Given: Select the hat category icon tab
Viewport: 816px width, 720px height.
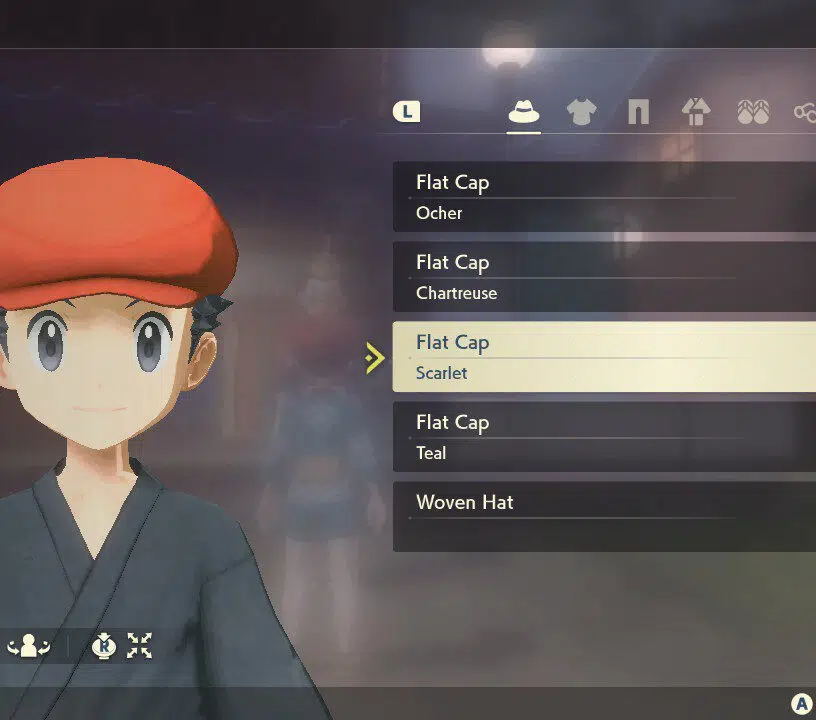Looking at the screenshot, I should 524,111.
